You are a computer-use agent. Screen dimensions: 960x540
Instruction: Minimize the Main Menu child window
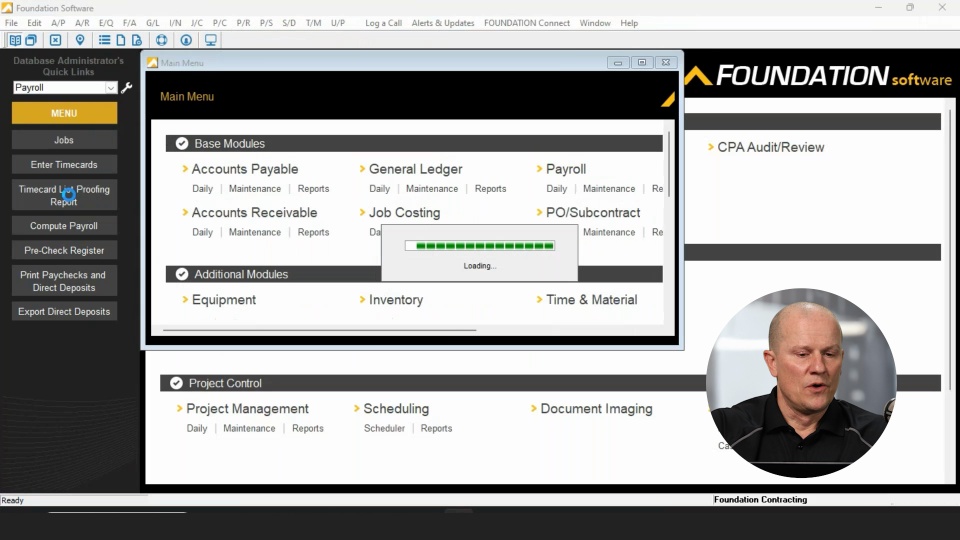(618, 62)
